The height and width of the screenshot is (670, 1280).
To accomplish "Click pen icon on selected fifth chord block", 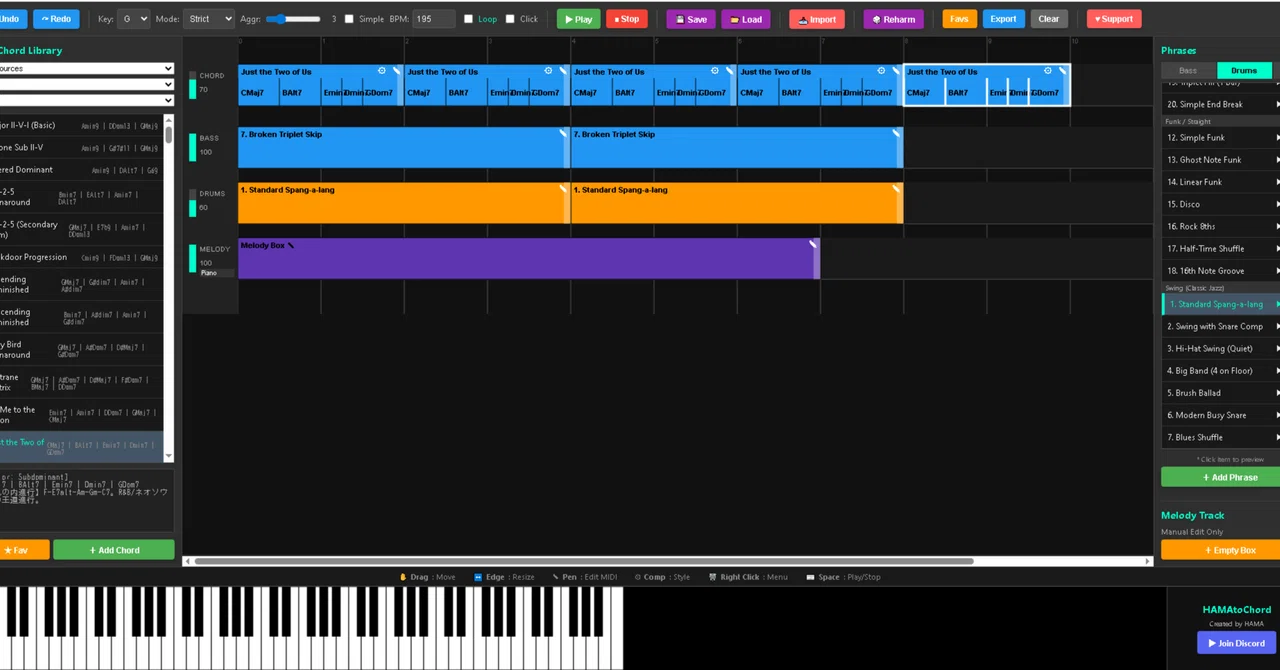I will click(1062, 71).
